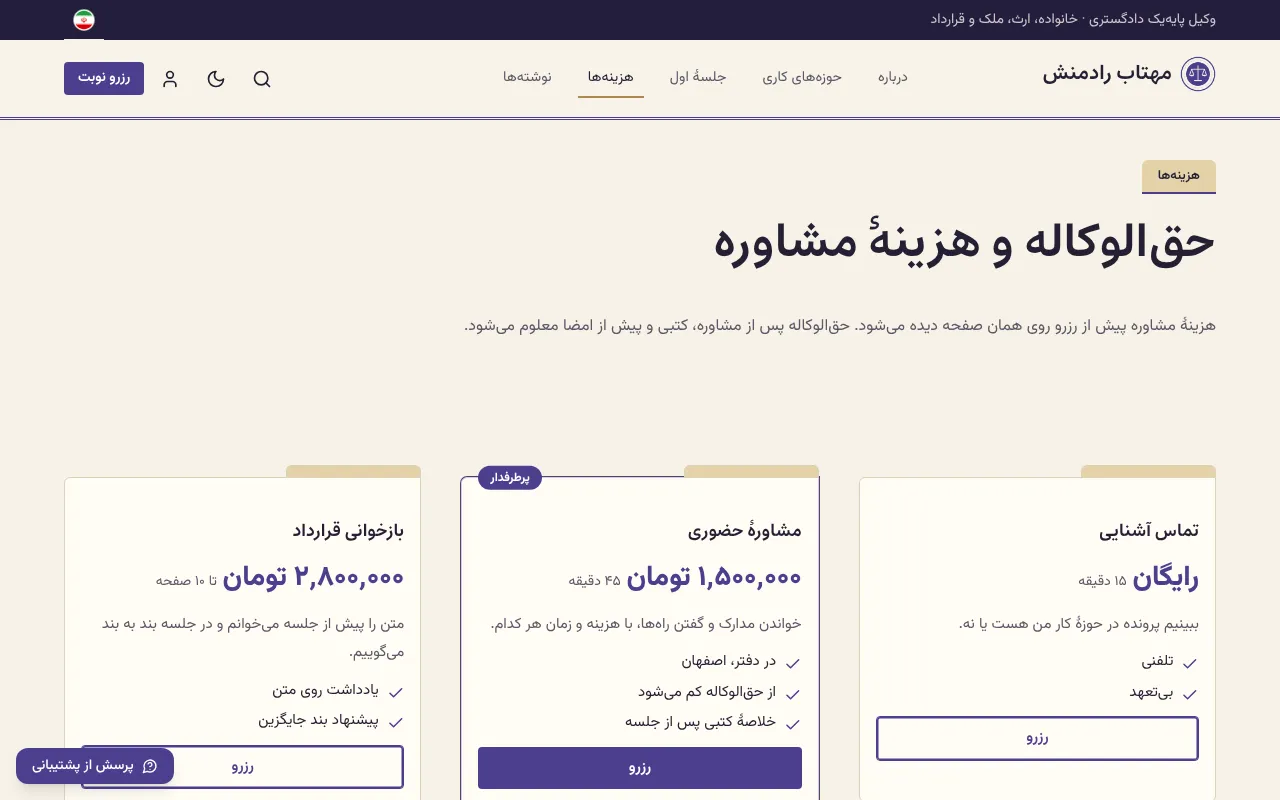Open the حوزه‌های کاری menu item

(802, 77)
